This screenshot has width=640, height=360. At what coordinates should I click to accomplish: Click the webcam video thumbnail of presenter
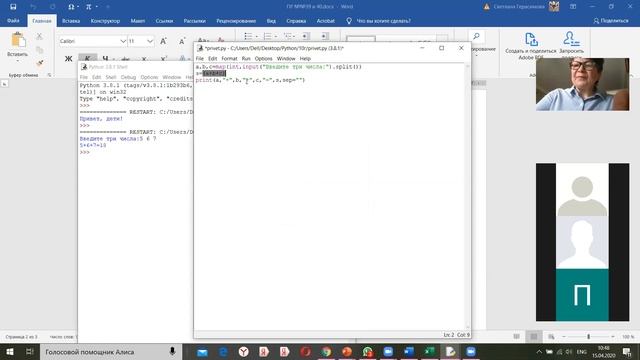[x=582, y=84]
